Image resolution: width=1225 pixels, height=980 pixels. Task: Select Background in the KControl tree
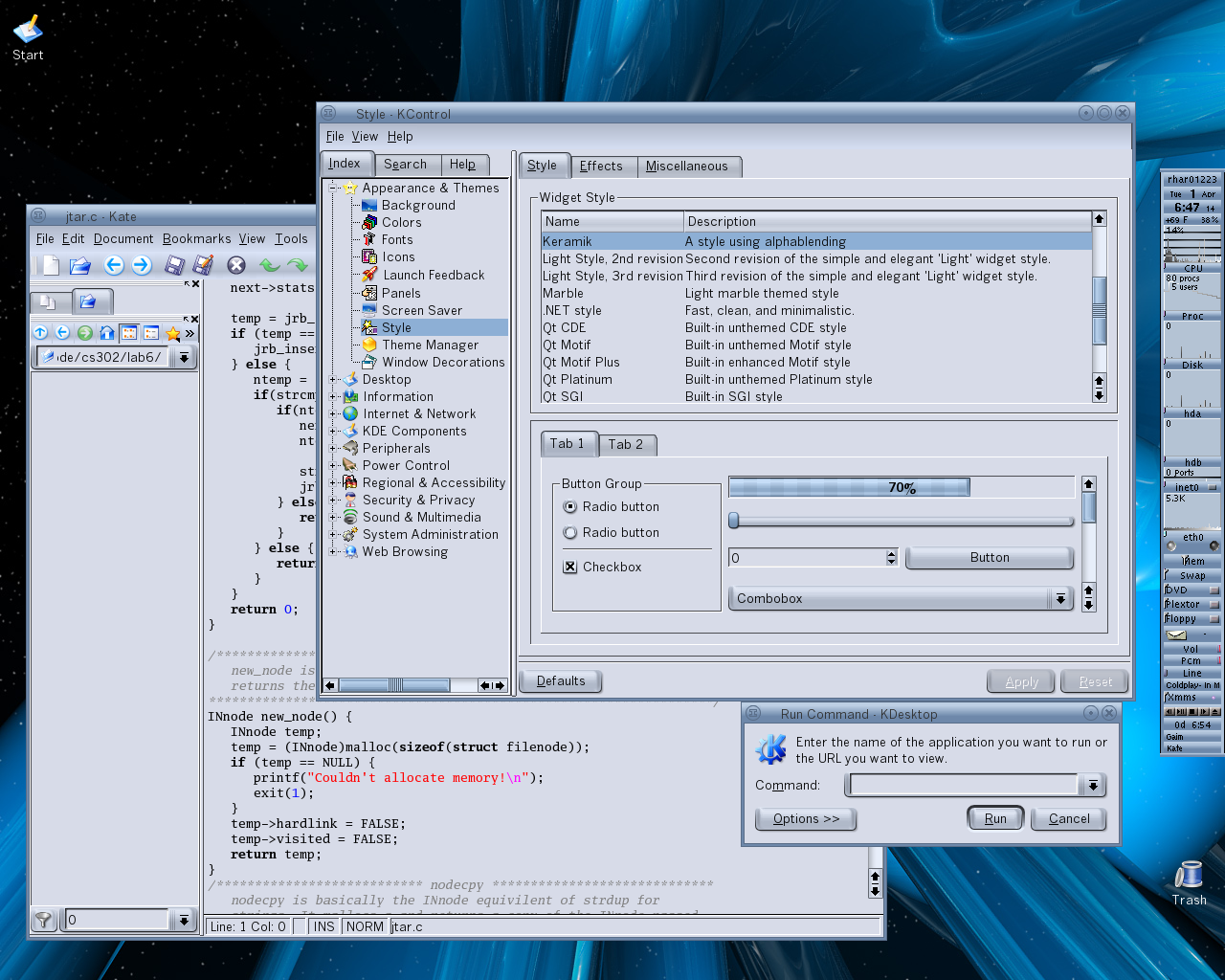pos(418,205)
